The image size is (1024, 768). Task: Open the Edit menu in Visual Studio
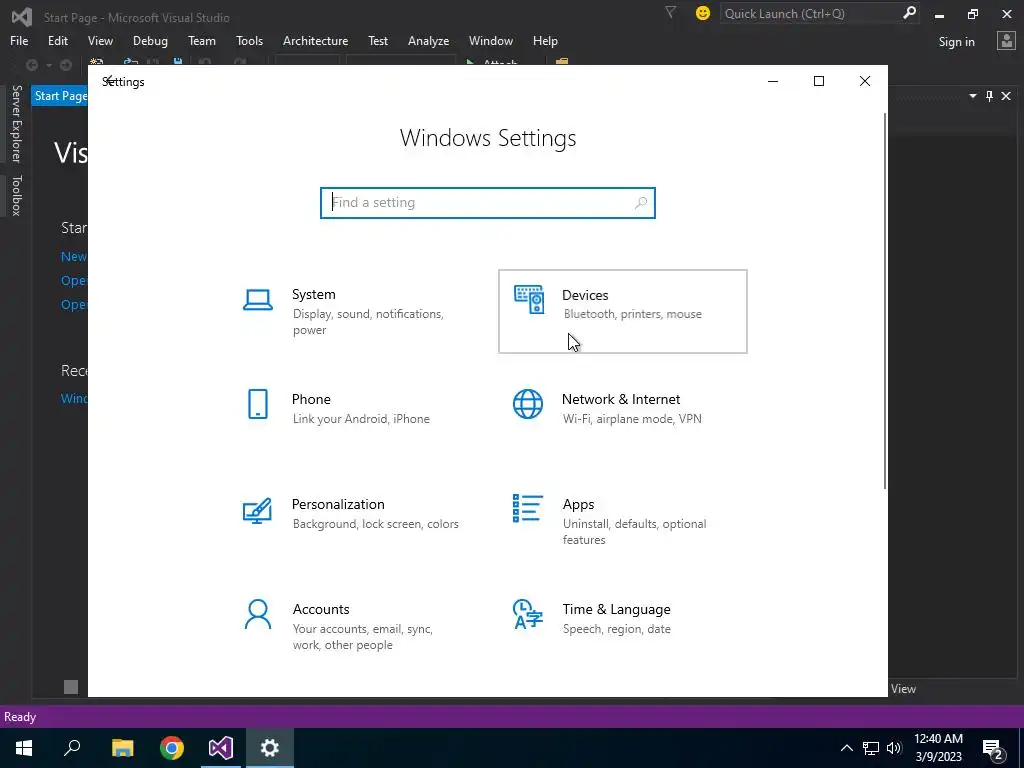(x=57, y=40)
